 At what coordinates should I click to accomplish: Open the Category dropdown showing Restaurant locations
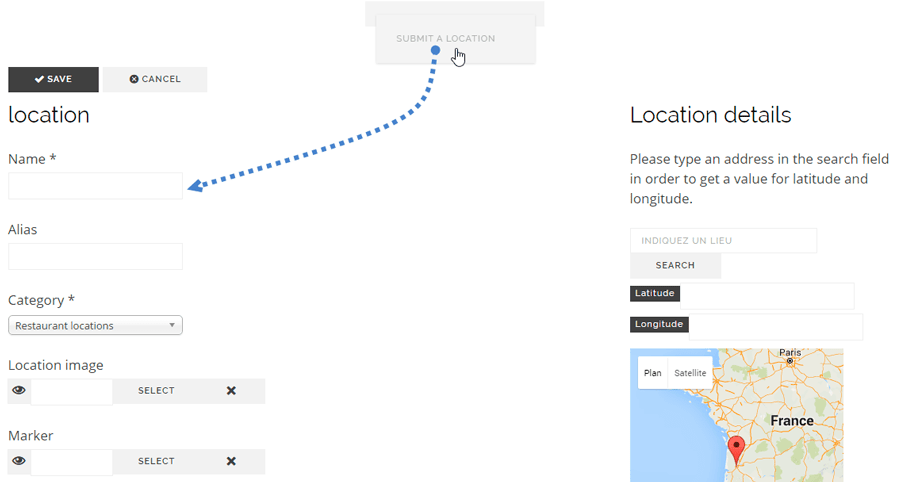(95, 325)
